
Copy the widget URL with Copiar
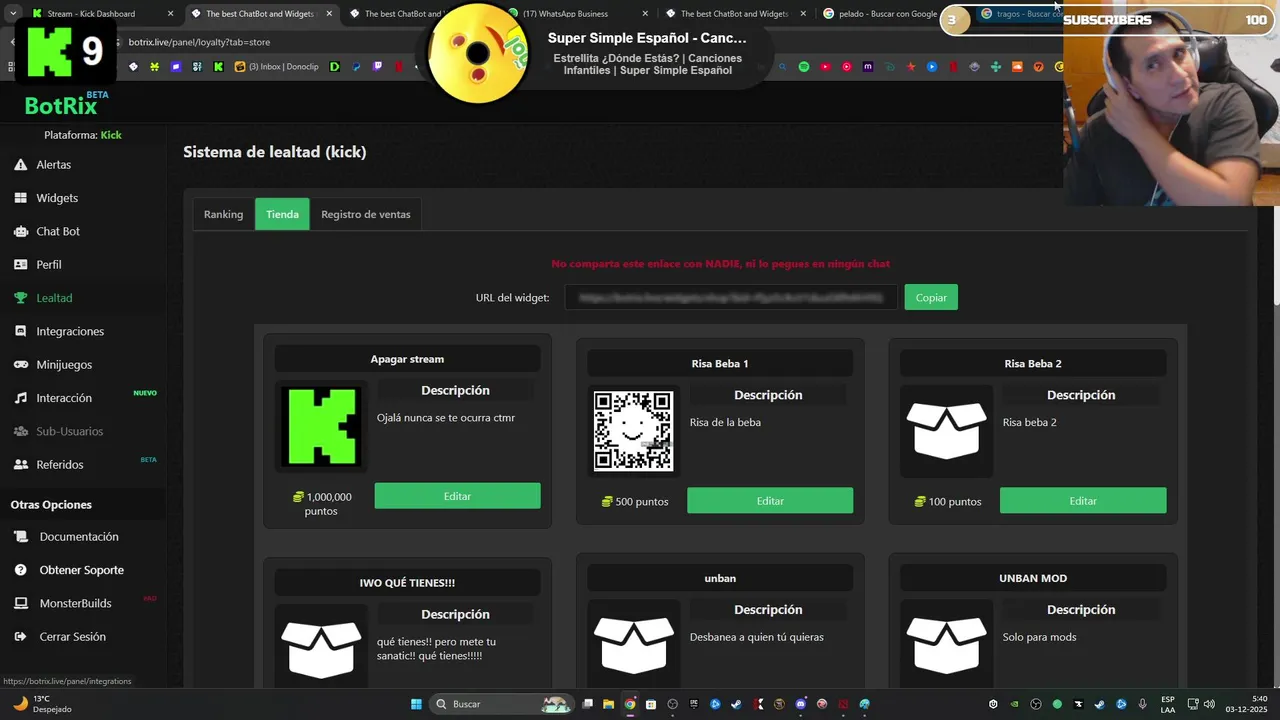[931, 297]
